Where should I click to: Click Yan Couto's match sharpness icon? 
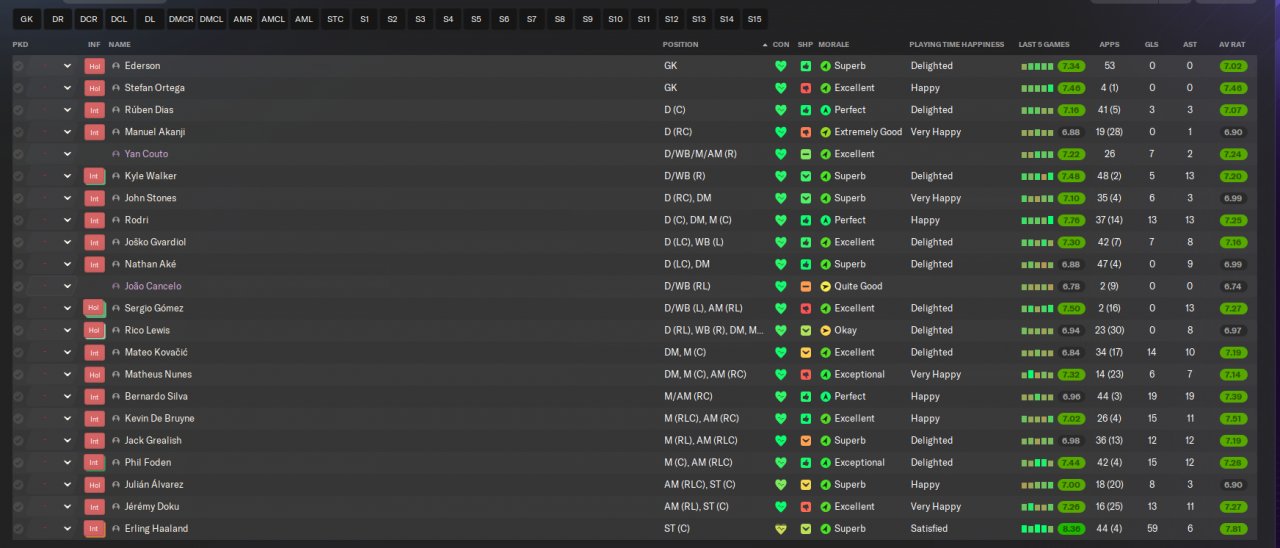(806, 154)
